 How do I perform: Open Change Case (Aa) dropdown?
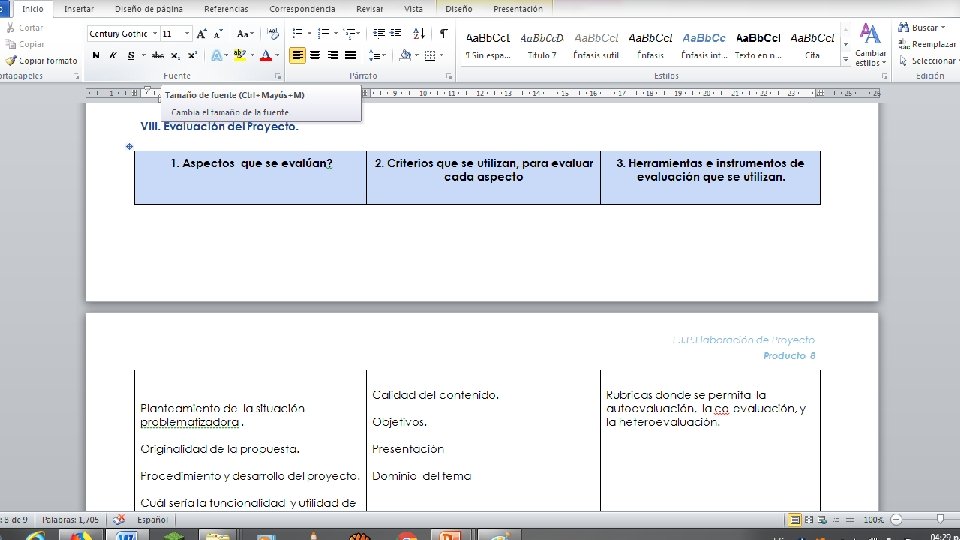(245, 34)
